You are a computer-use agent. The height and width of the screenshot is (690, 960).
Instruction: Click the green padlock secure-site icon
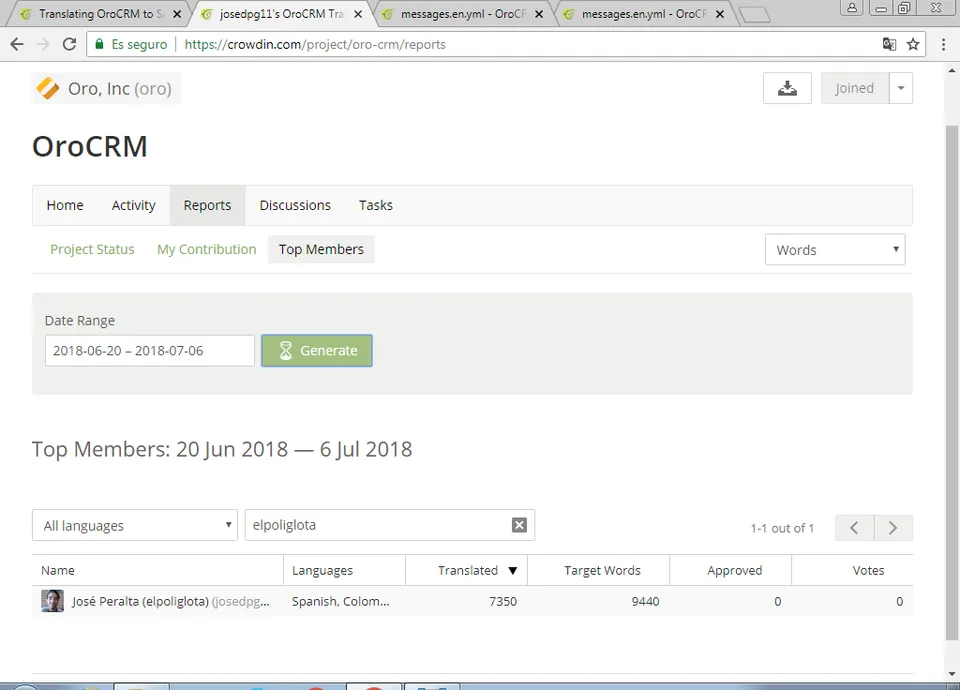[100, 44]
